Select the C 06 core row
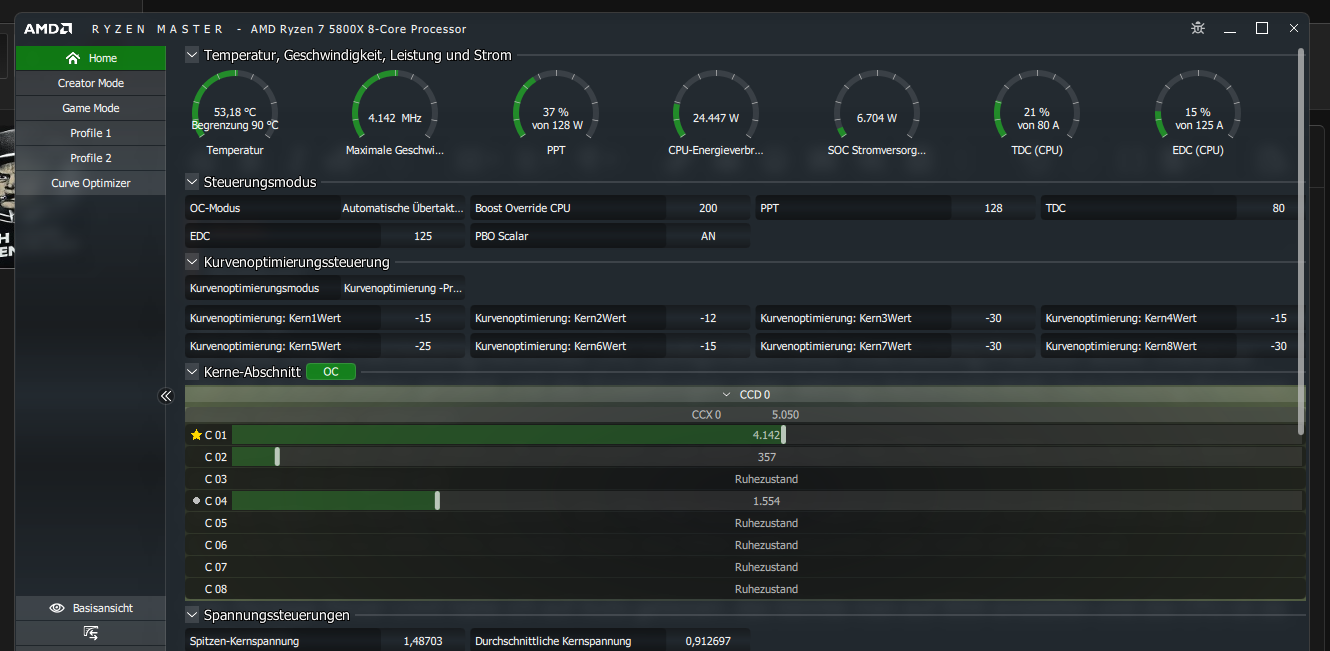The width and height of the screenshot is (1330, 651). click(745, 545)
